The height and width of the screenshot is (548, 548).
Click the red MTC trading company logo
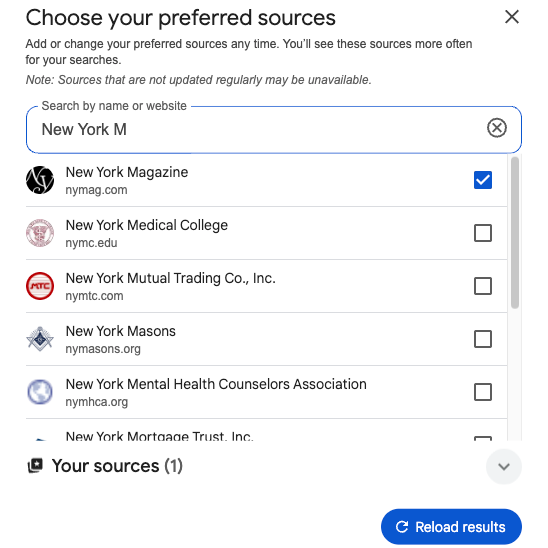click(40, 286)
